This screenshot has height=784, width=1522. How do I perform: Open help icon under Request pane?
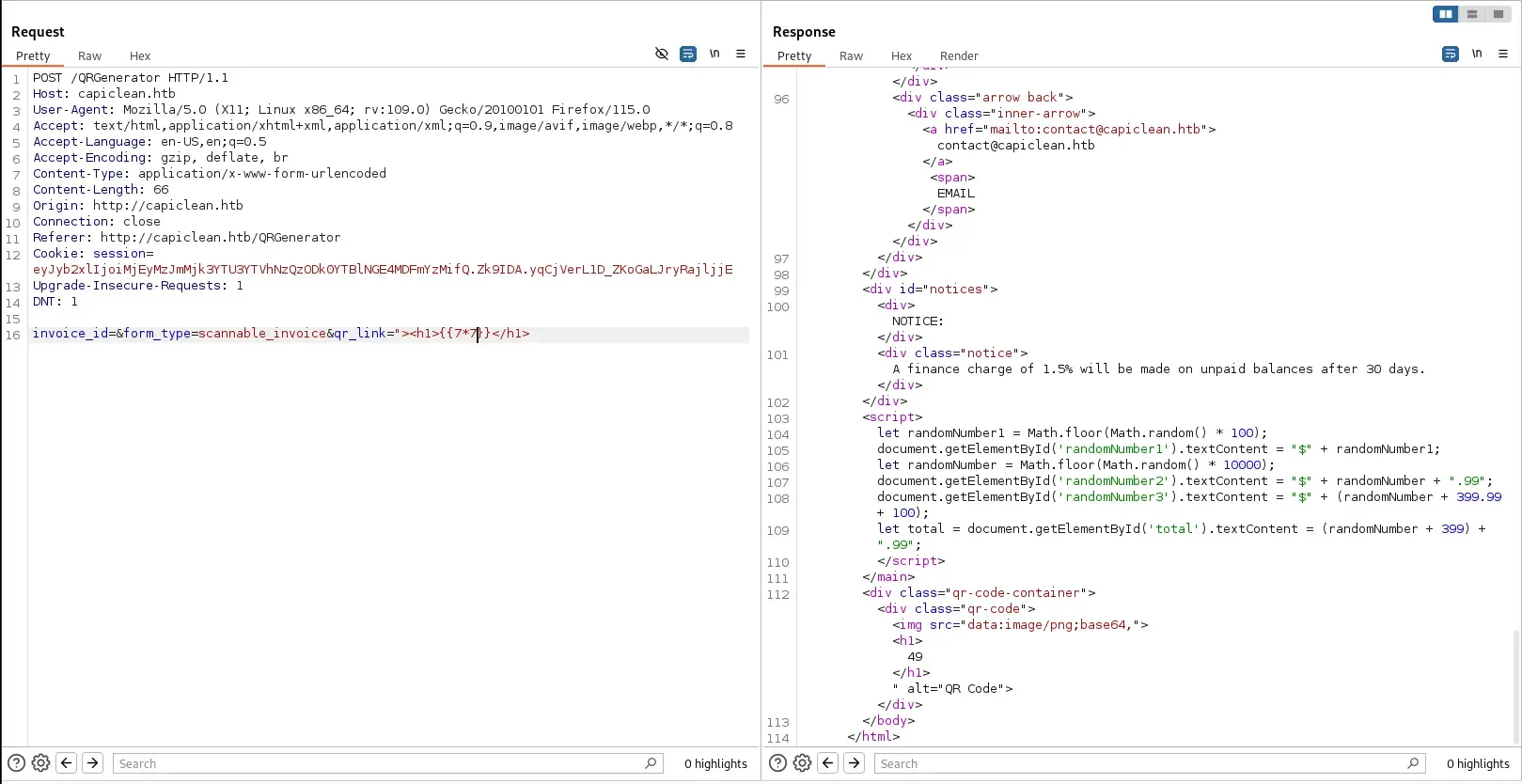(16, 763)
